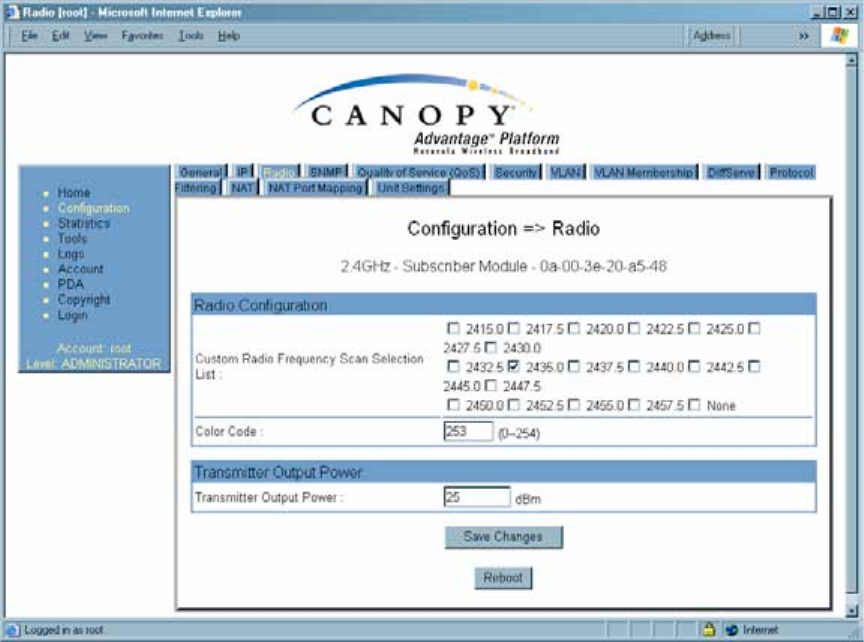
Task: Enable the 2425.0 frequency checkbox
Action: click(x=694, y=328)
